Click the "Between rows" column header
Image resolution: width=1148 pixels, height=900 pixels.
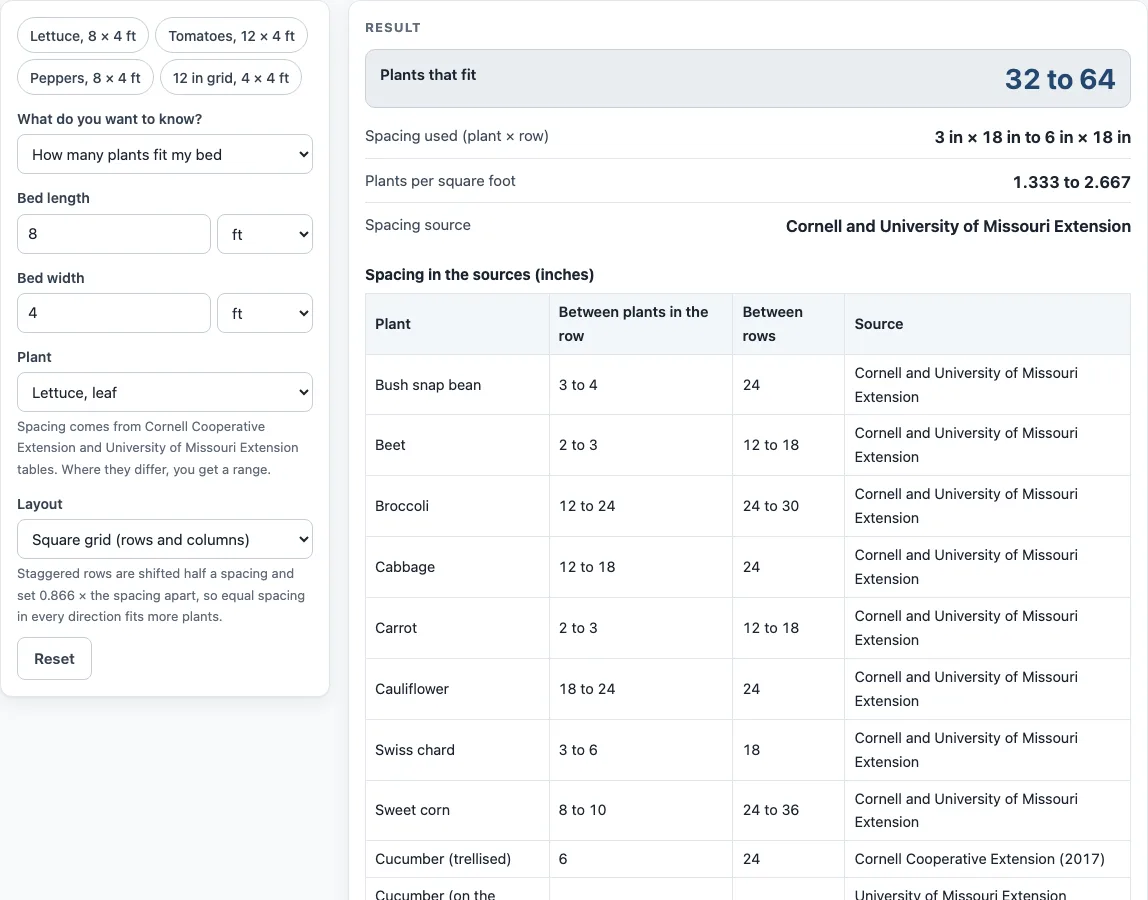[789, 324]
